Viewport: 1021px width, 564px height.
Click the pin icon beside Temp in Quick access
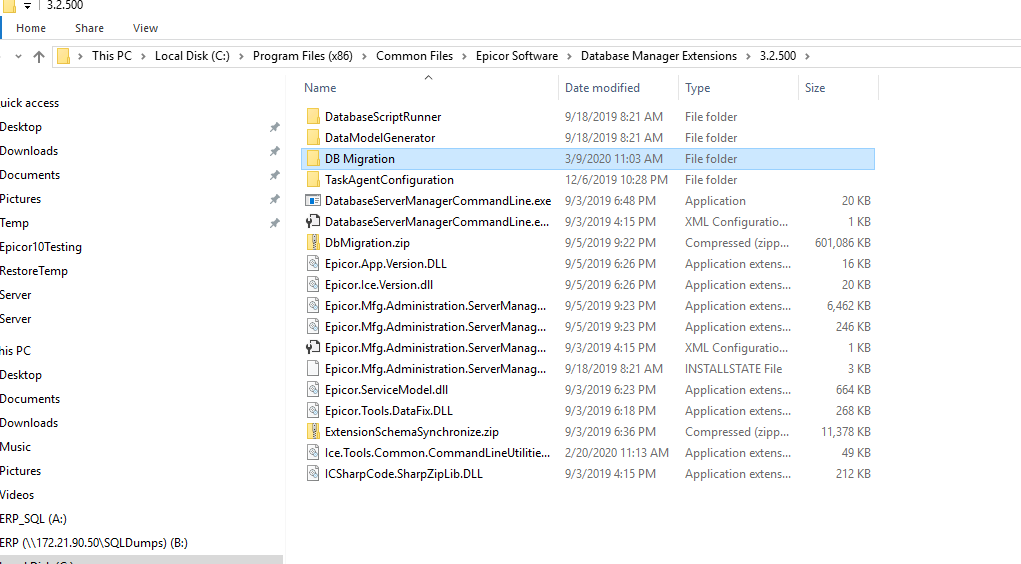[275, 223]
